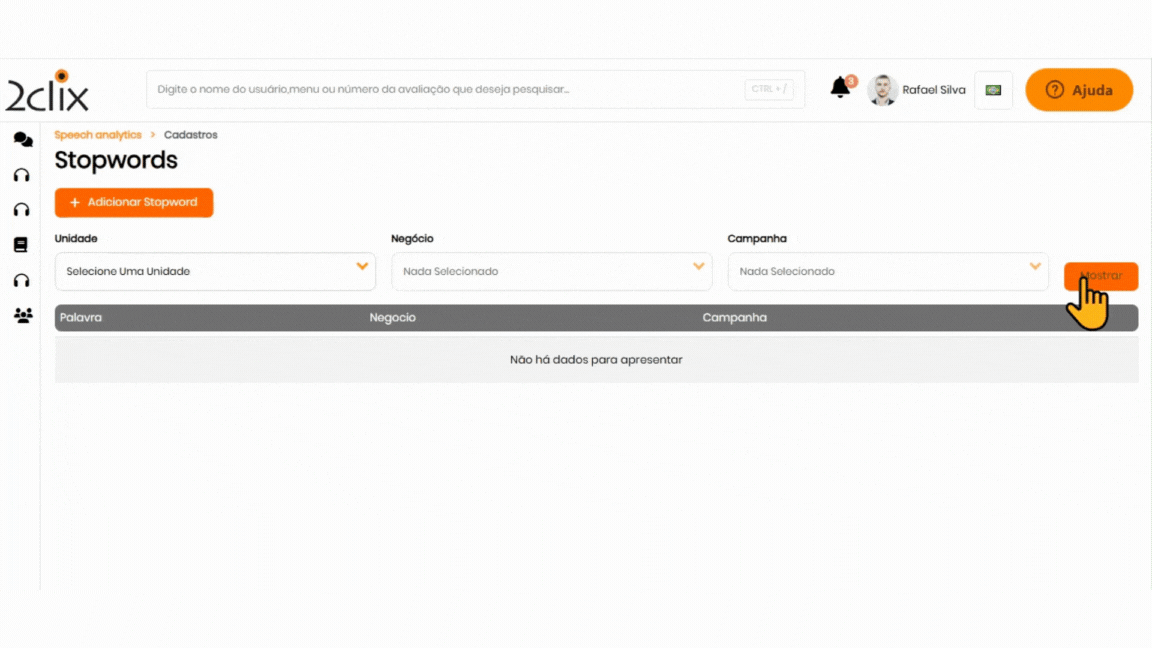Click headphones icon directly above the book icon

21,210
